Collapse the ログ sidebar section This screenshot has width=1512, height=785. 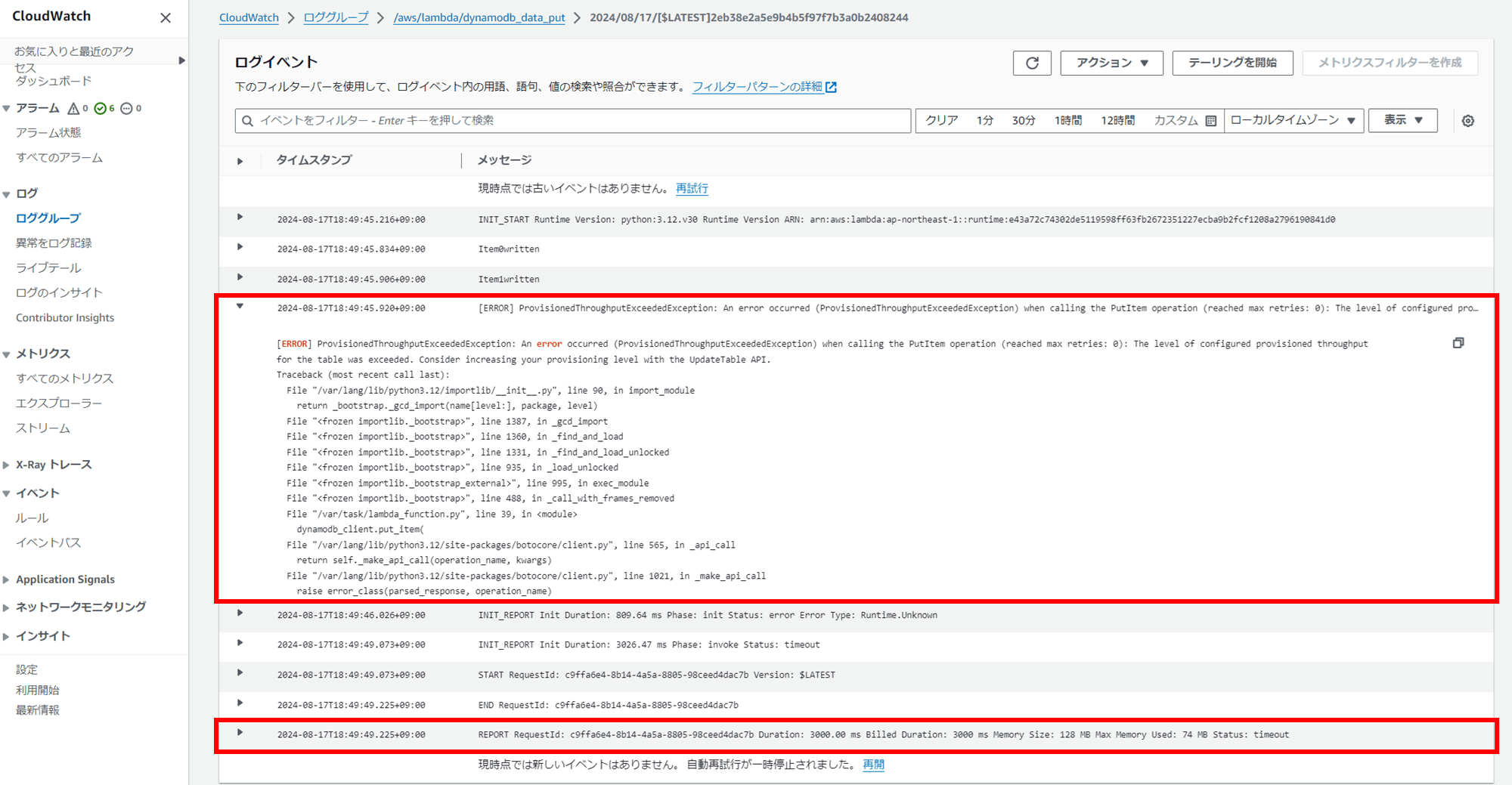pyautogui.click(x=7, y=194)
